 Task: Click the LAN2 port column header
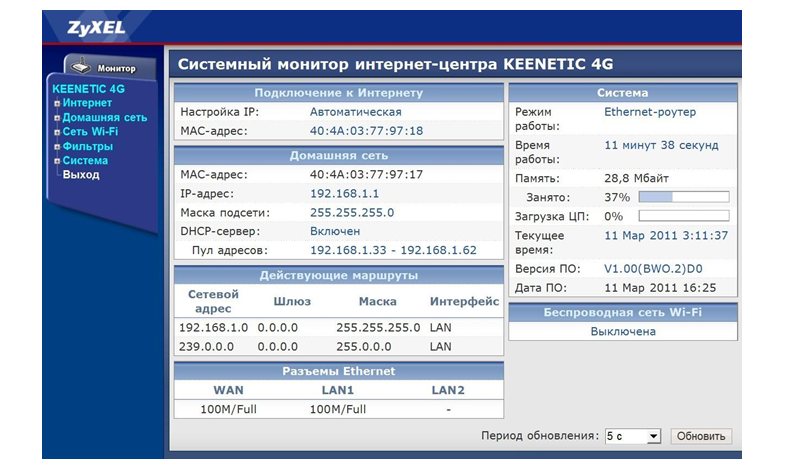448,390
